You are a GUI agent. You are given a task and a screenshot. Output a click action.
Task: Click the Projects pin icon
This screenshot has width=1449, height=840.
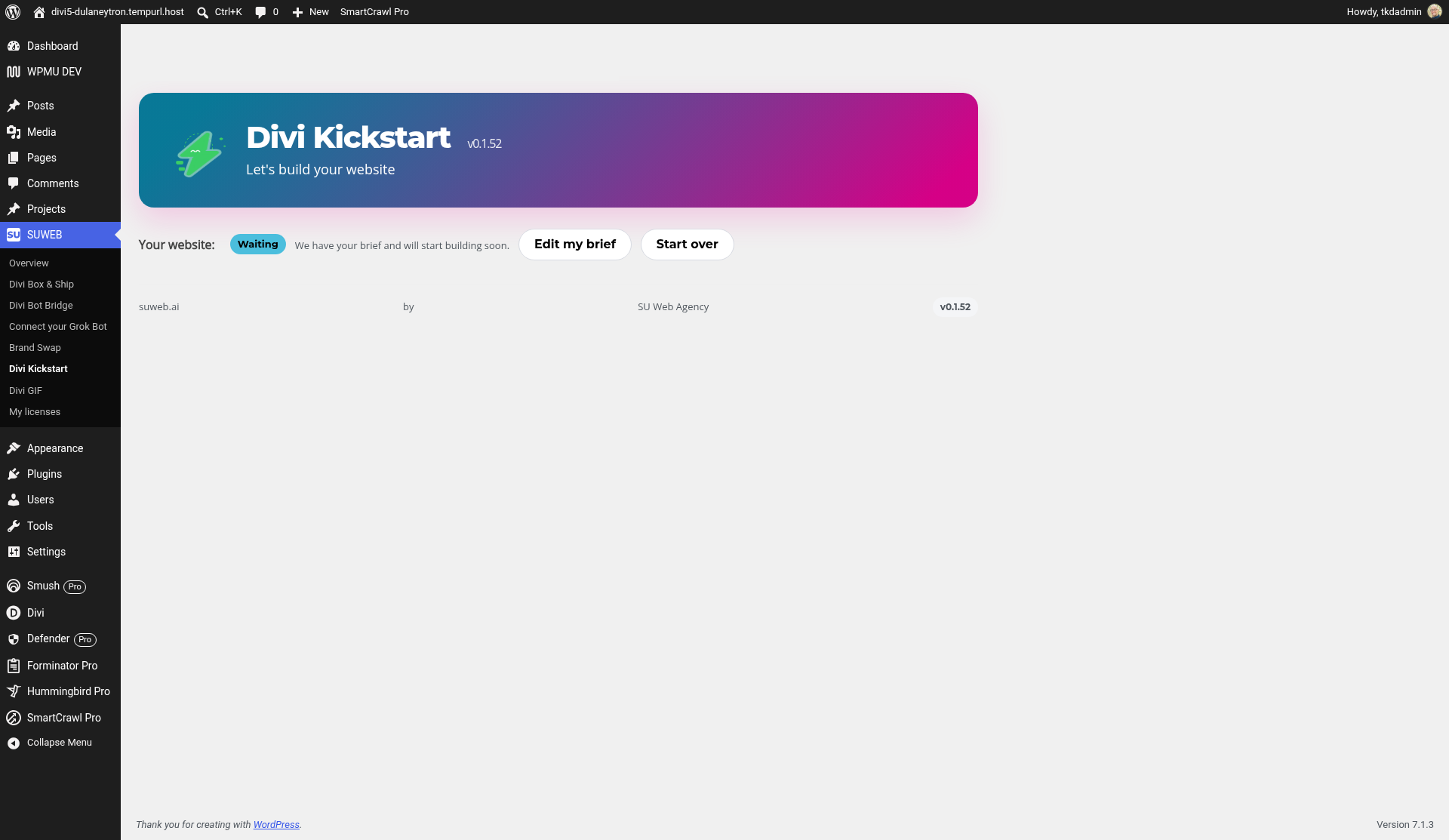click(14, 209)
